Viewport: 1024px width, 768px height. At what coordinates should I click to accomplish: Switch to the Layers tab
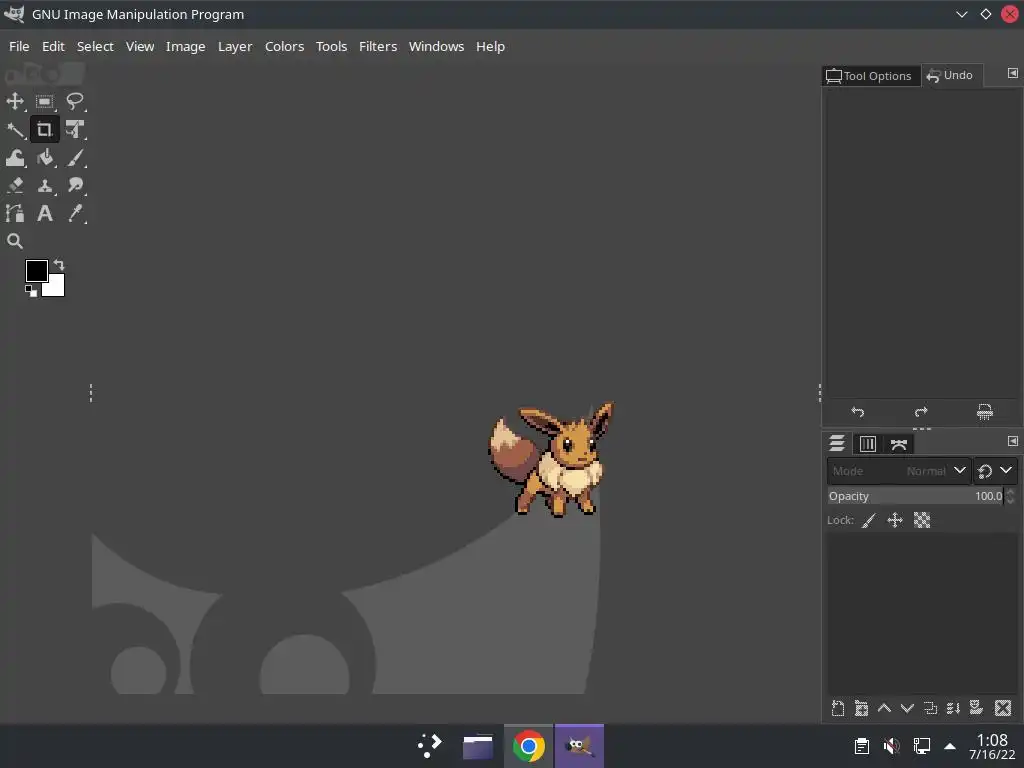pos(837,443)
